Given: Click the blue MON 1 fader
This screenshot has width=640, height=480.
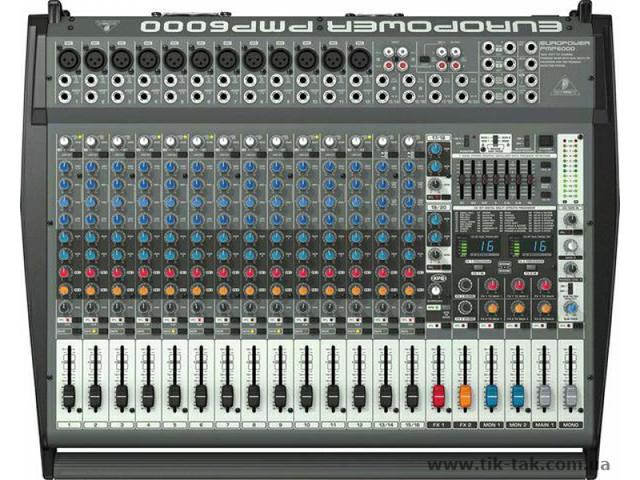Looking at the screenshot, I should pyautogui.click(x=491, y=393).
